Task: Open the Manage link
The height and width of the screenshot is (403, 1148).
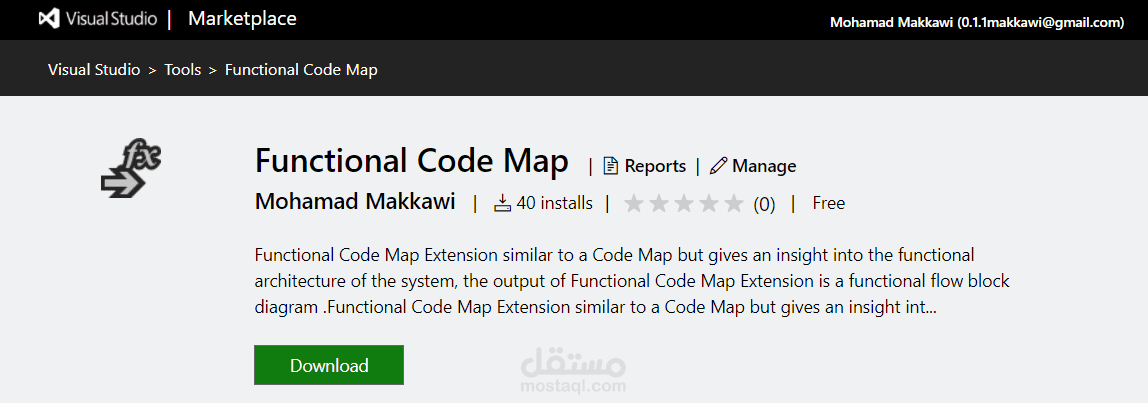Action: tap(764, 166)
